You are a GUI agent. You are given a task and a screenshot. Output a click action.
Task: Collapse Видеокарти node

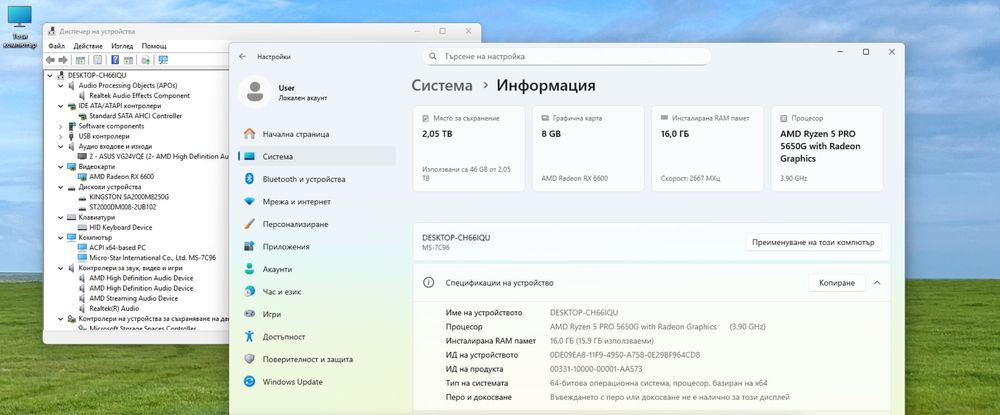pyautogui.click(x=61, y=166)
